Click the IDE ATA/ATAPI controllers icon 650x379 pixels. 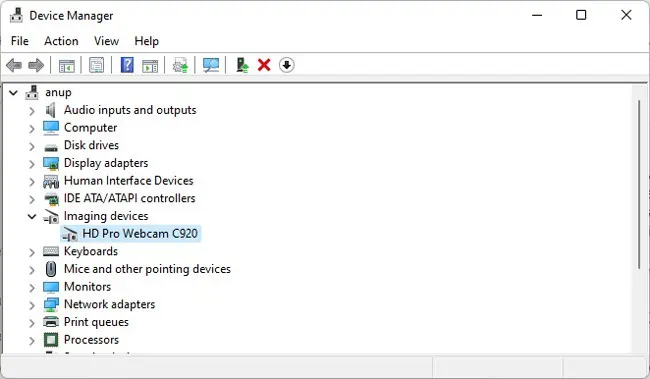point(51,199)
